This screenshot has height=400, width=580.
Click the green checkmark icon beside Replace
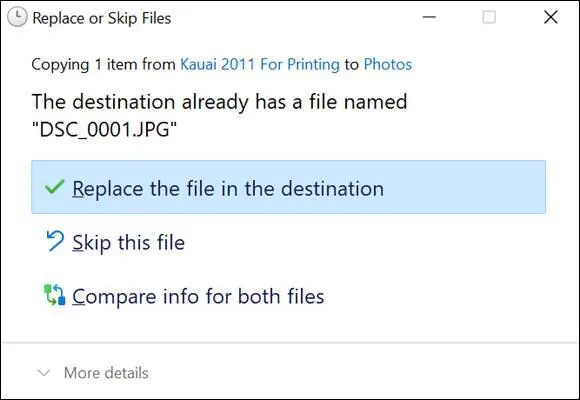(54, 187)
